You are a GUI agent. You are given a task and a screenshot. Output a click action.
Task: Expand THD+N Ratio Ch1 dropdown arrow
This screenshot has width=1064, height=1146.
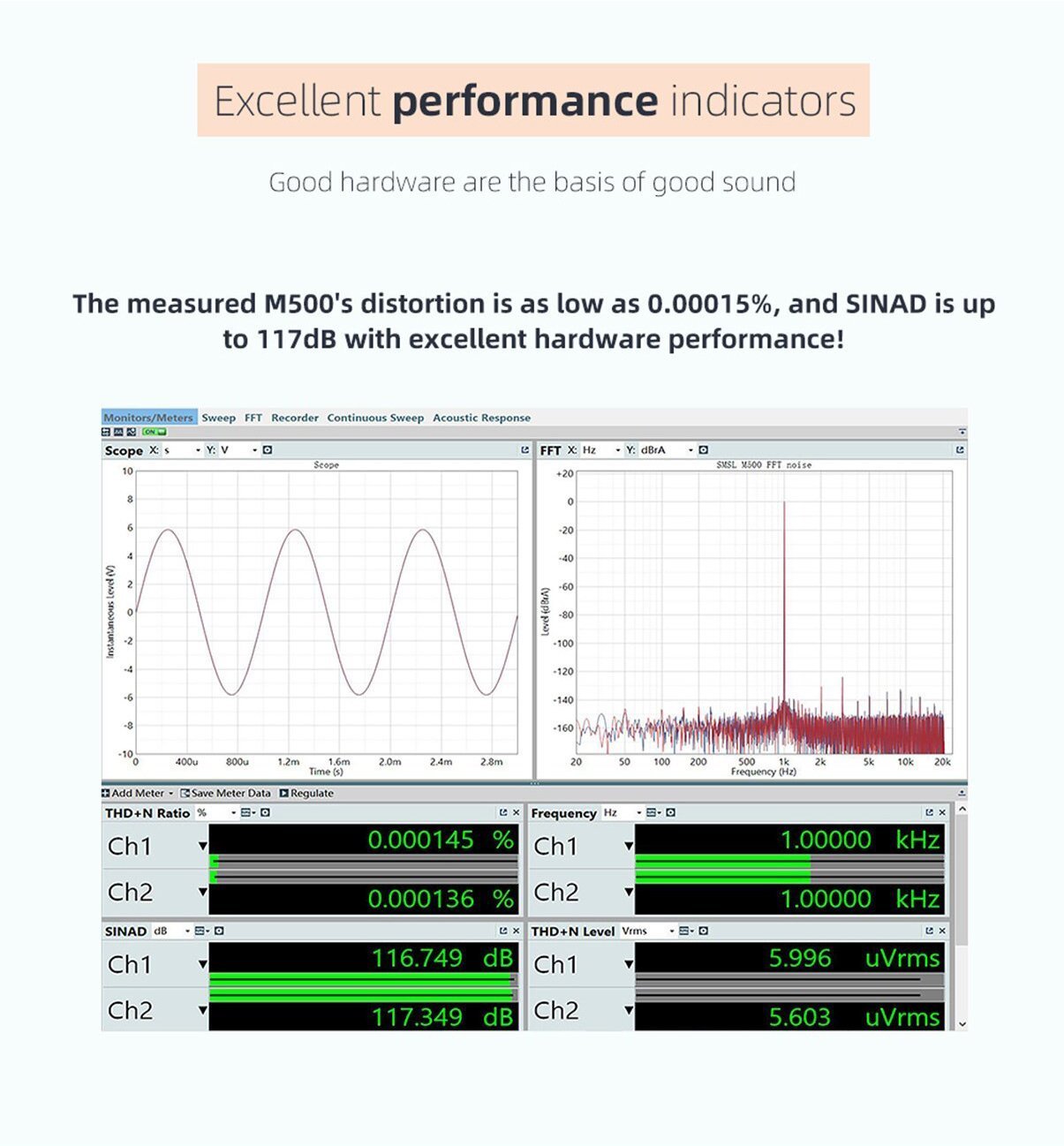[x=202, y=846]
